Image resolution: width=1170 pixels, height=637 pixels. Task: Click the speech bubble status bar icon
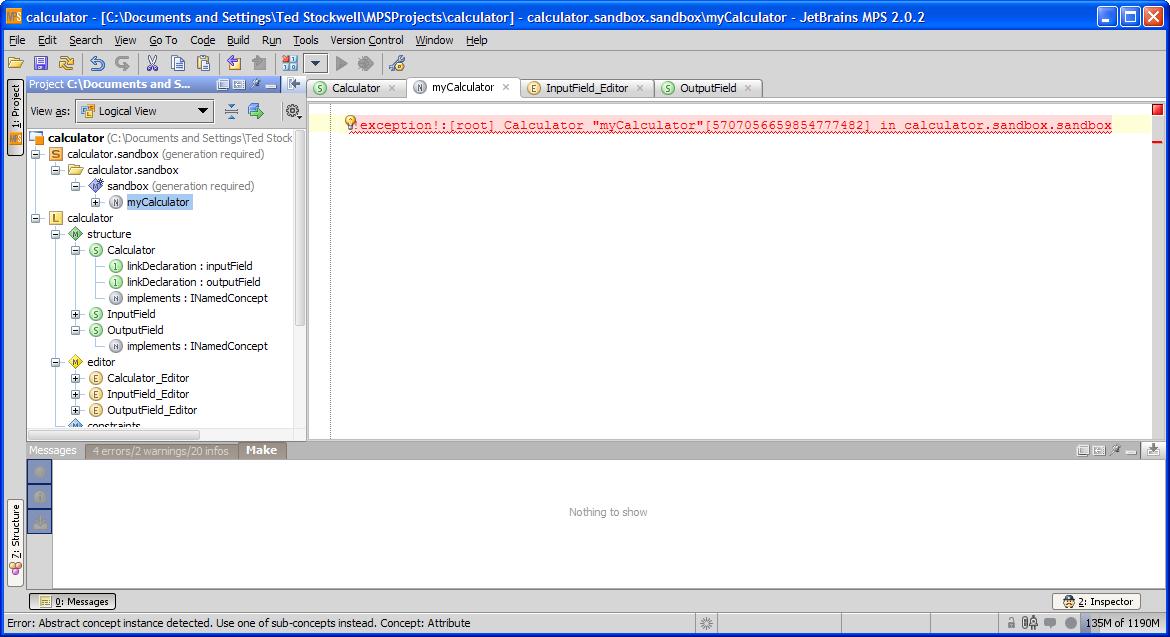coord(1050,623)
